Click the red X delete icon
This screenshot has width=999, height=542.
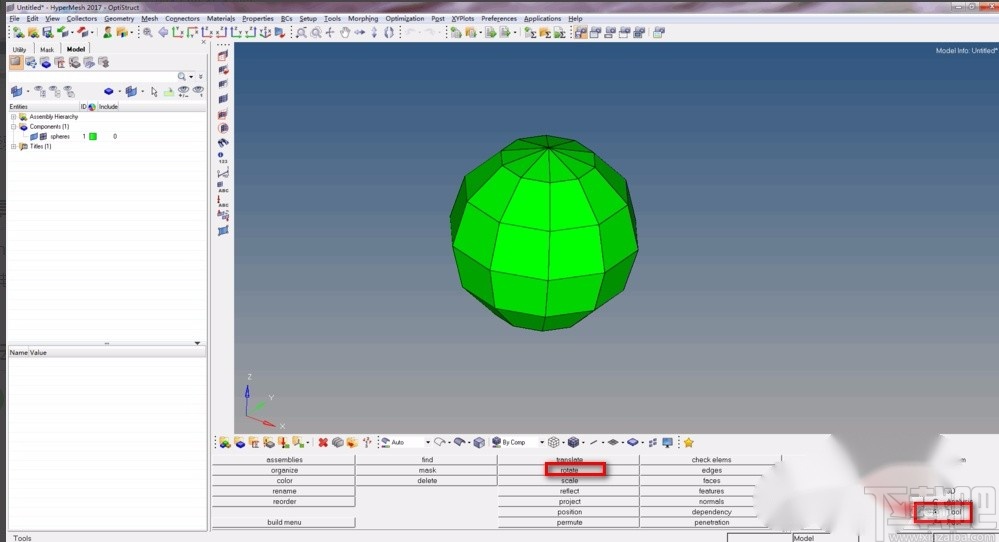[322, 442]
